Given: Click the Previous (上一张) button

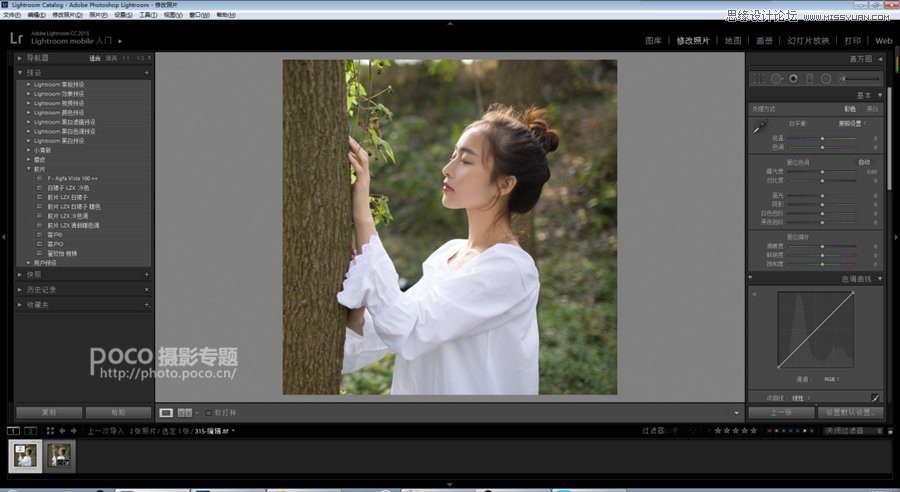Looking at the screenshot, I should click(x=781, y=413).
